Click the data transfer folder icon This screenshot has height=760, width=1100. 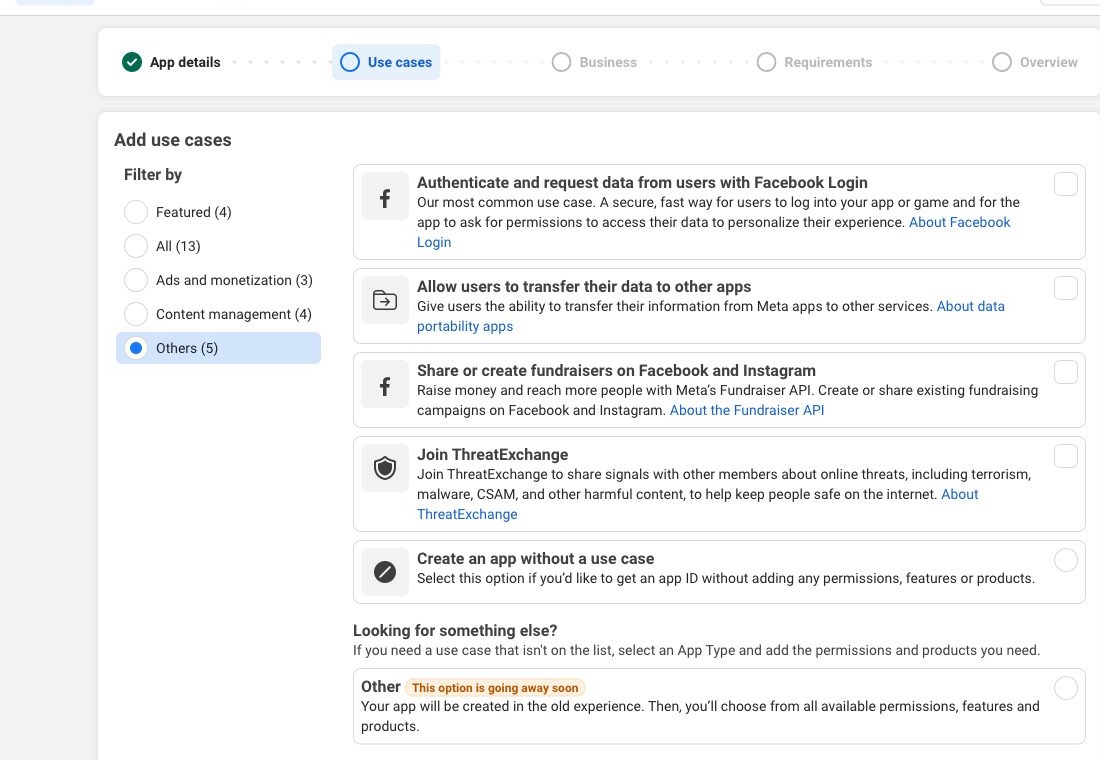385,300
